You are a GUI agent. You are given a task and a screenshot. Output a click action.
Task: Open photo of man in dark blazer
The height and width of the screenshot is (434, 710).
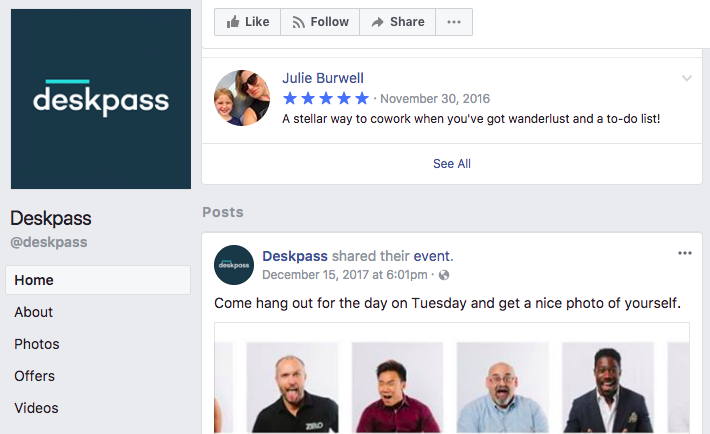(x=608, y=388)
